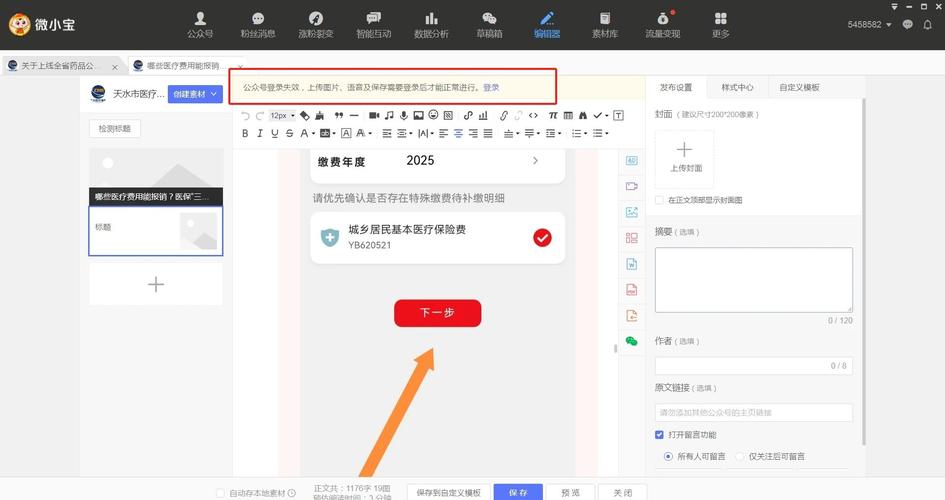Right-align the paragraph
This screenshot has height=500, width=945.
[473, 133]
